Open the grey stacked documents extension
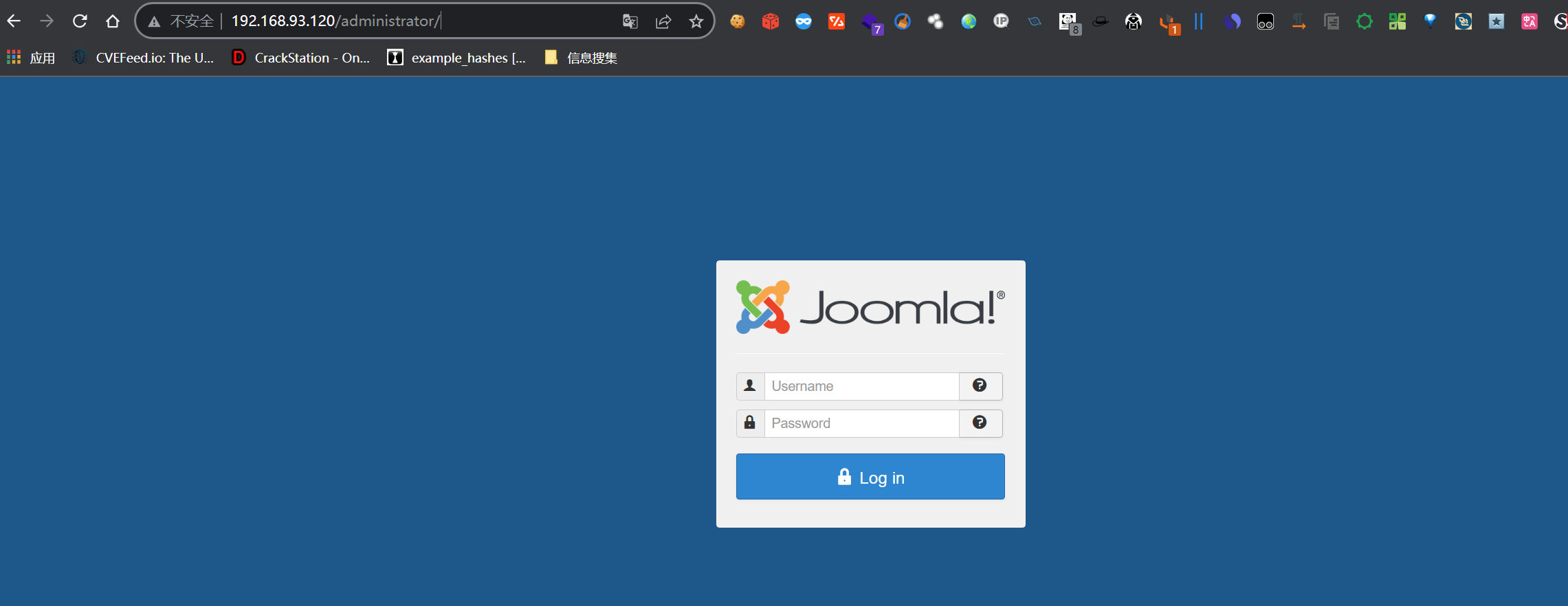Screen dimensions: 1568x606 click(1332, 21)
